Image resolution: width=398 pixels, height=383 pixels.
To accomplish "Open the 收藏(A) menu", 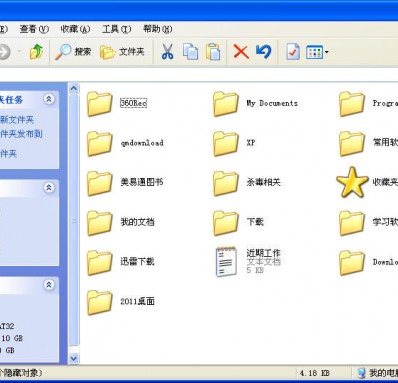I will coord(75,29).
